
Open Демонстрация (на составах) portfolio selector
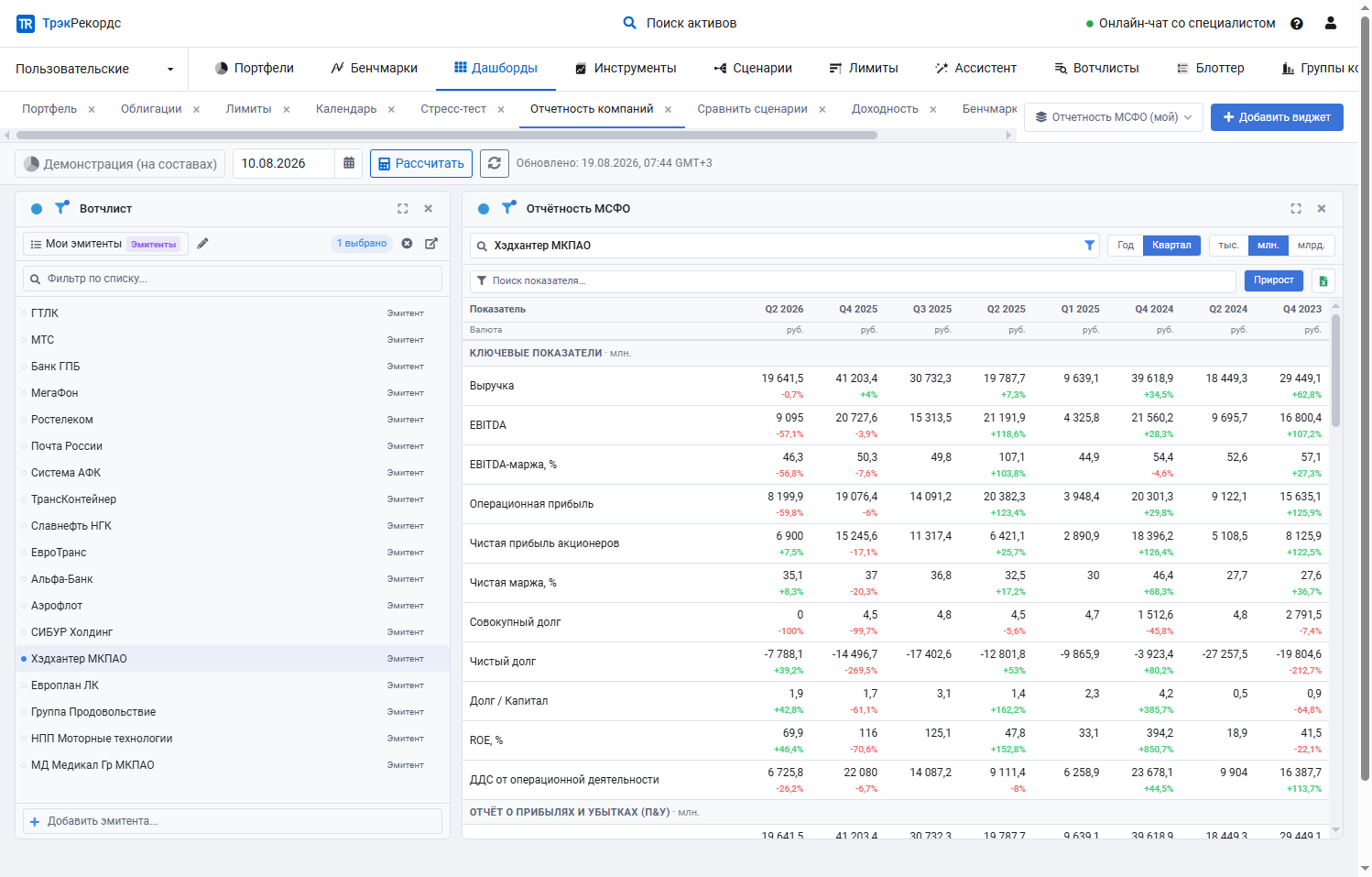click(x=120, y=163)
